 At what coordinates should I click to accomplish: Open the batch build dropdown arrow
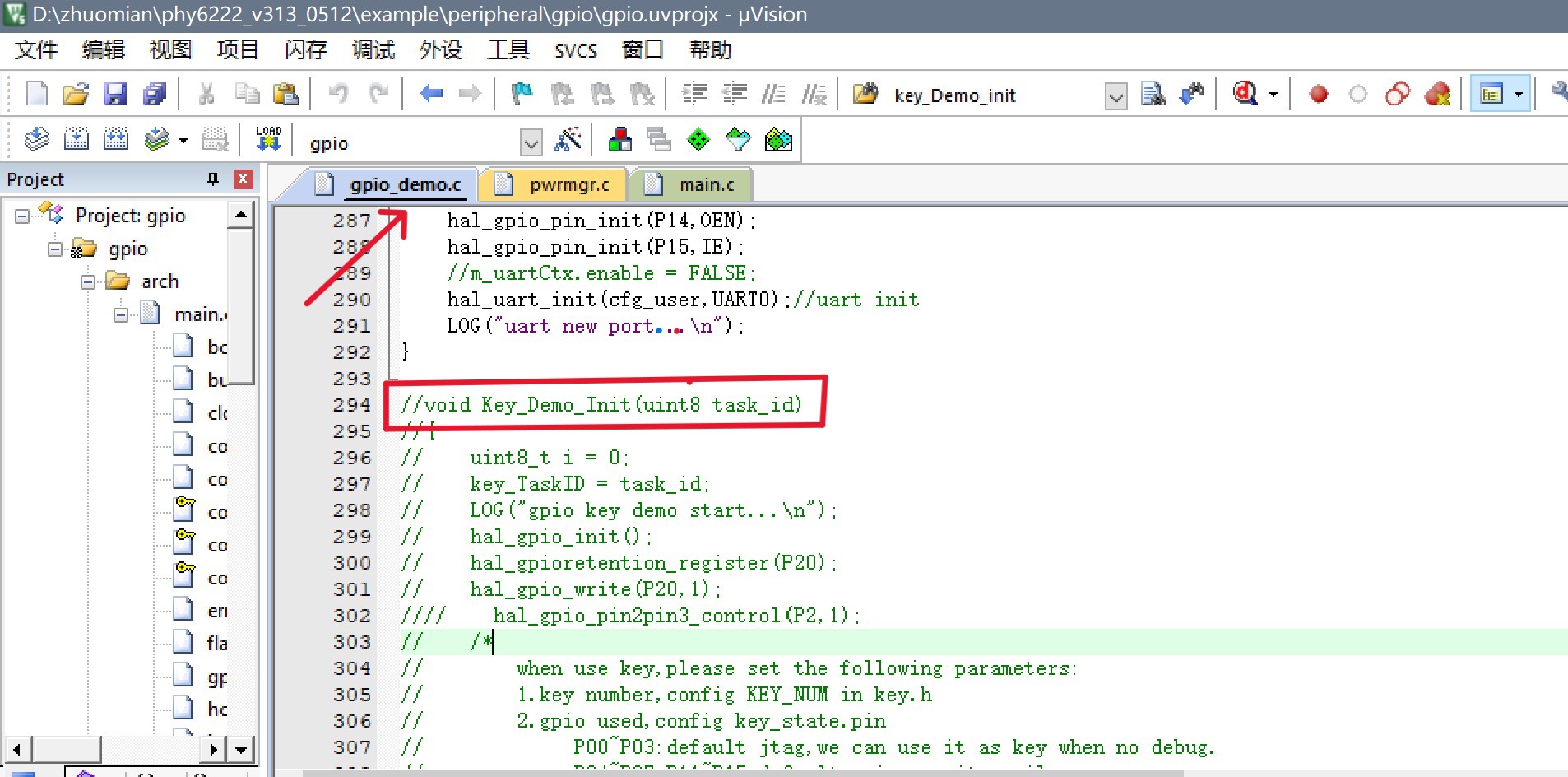pos(183,141)
